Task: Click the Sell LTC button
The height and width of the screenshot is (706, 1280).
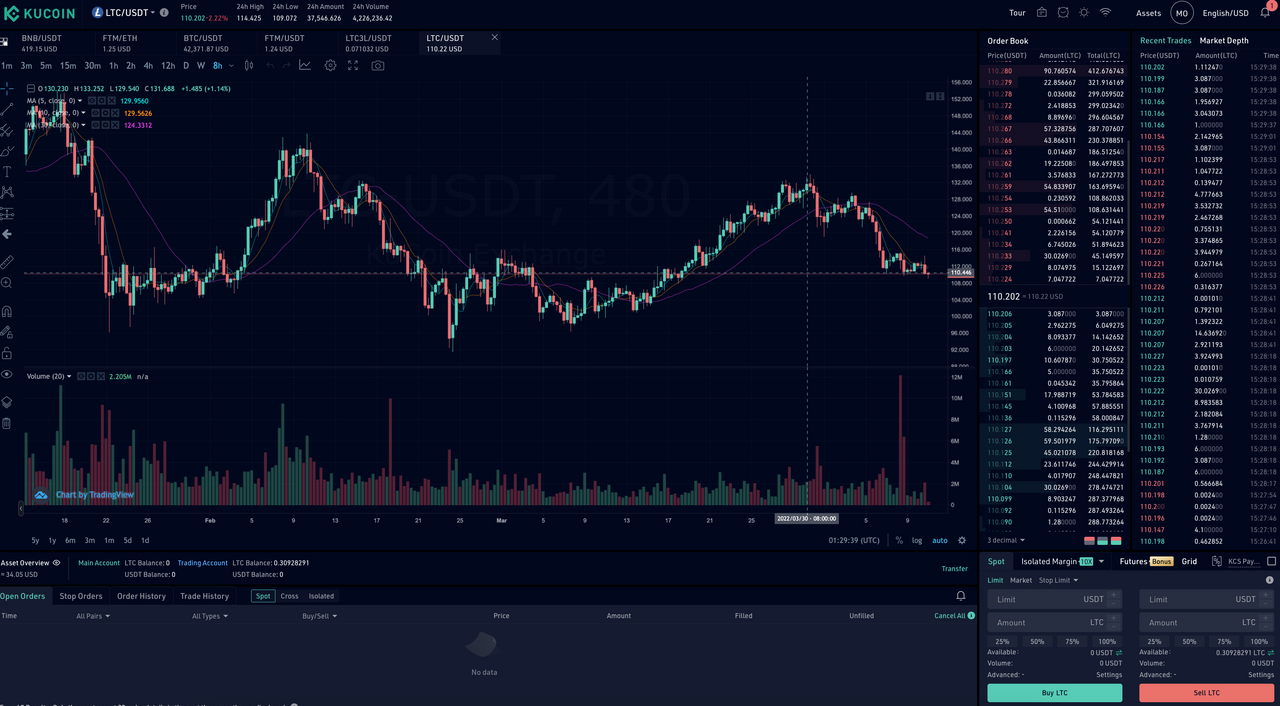Action: tap(1207, 692)
